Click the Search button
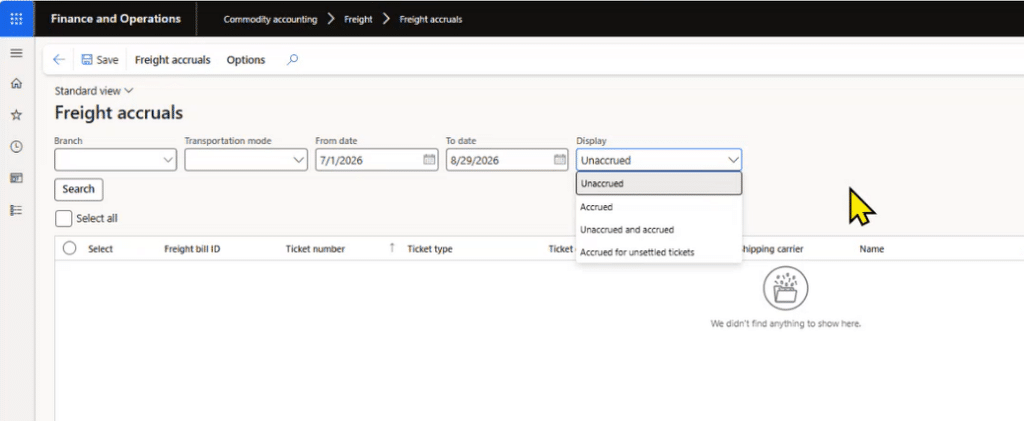Screen dimensions: 1024x421 click(78, 189)
